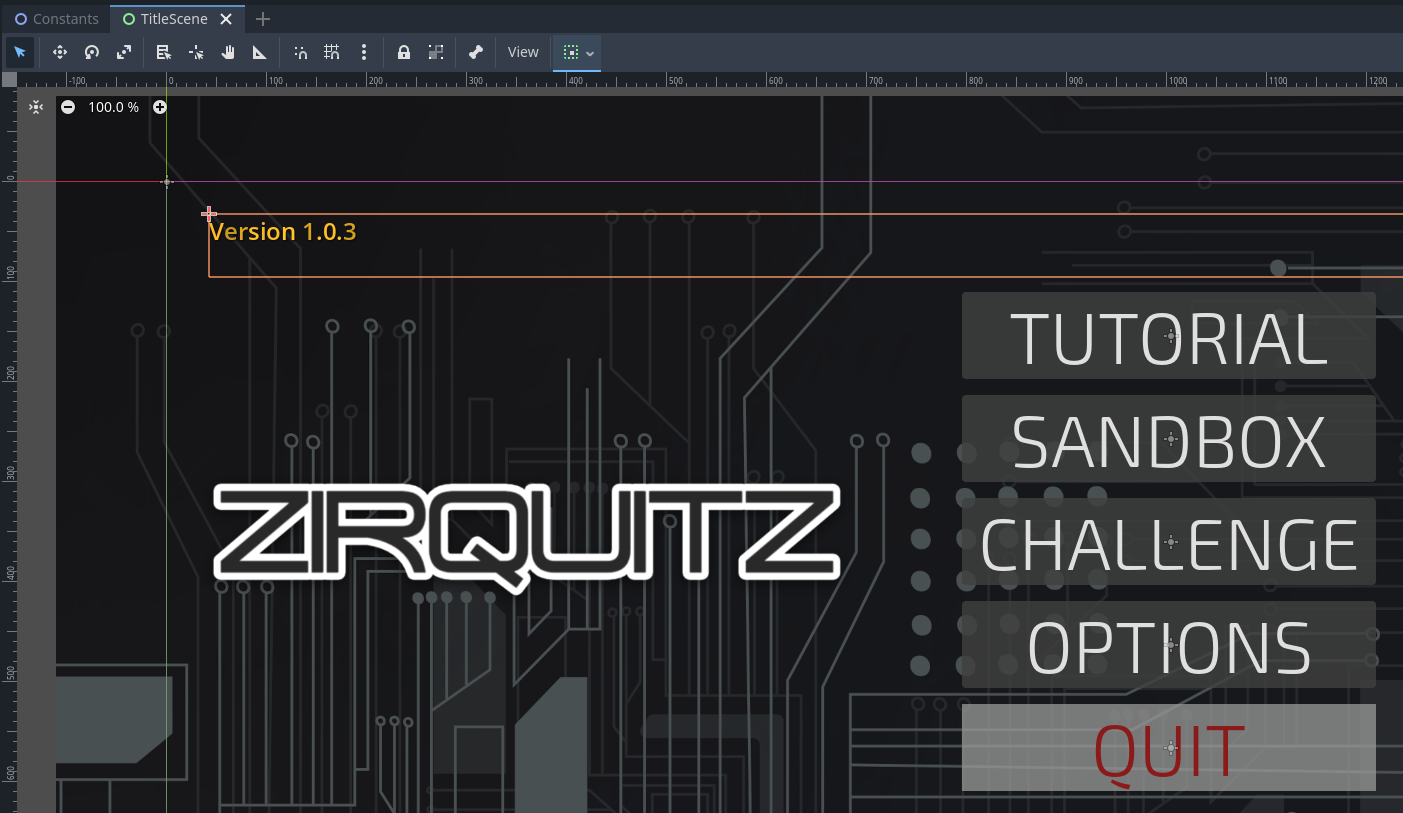Zoom out with the minus button

(x=68, y=107)
